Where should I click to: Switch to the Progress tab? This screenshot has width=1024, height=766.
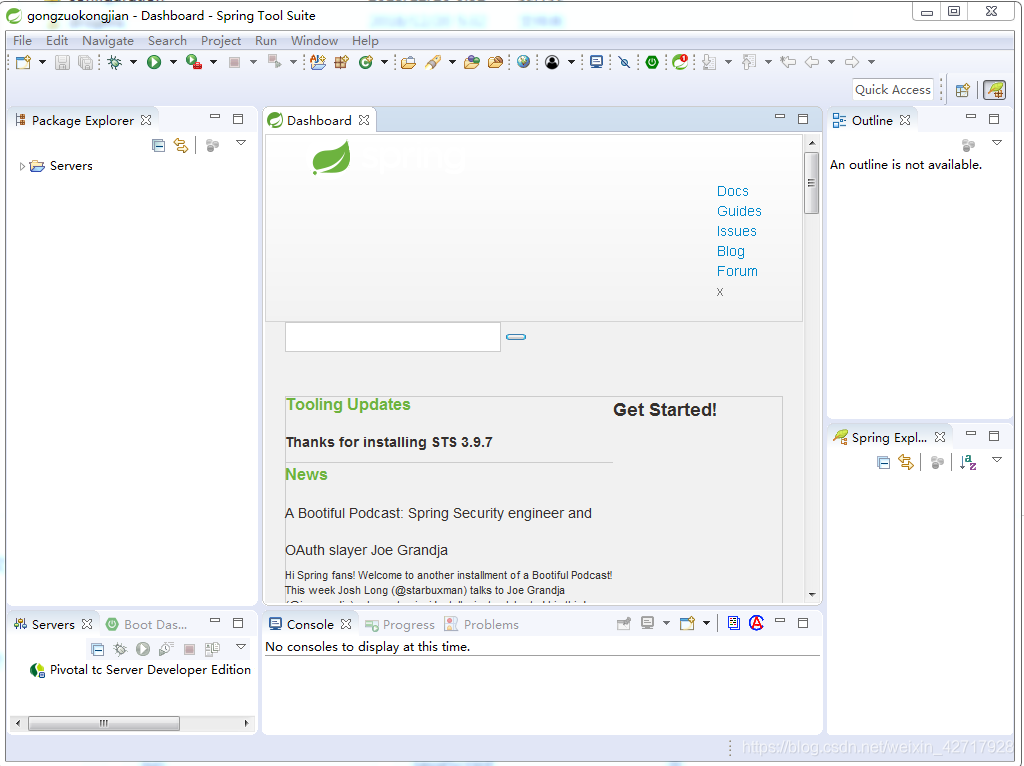click(x=400, y=625)
